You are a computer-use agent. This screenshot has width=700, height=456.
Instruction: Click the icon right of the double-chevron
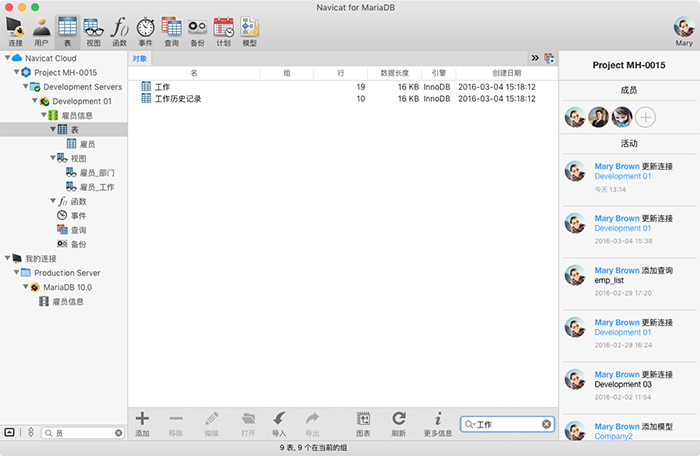point(549,58)
